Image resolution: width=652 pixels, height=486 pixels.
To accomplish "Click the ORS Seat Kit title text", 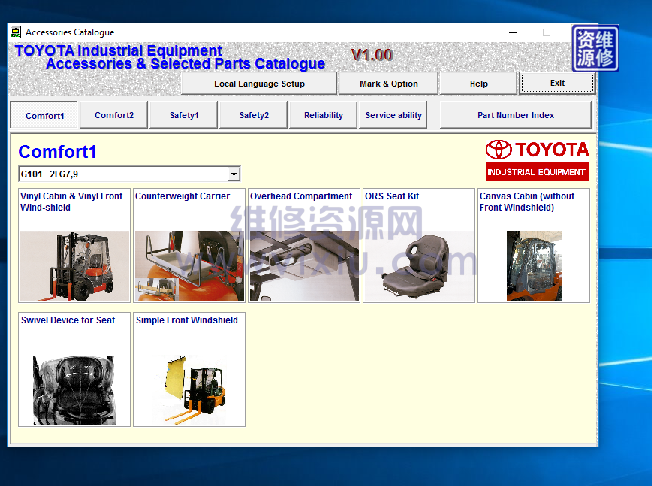I will [x=392, y=196].
